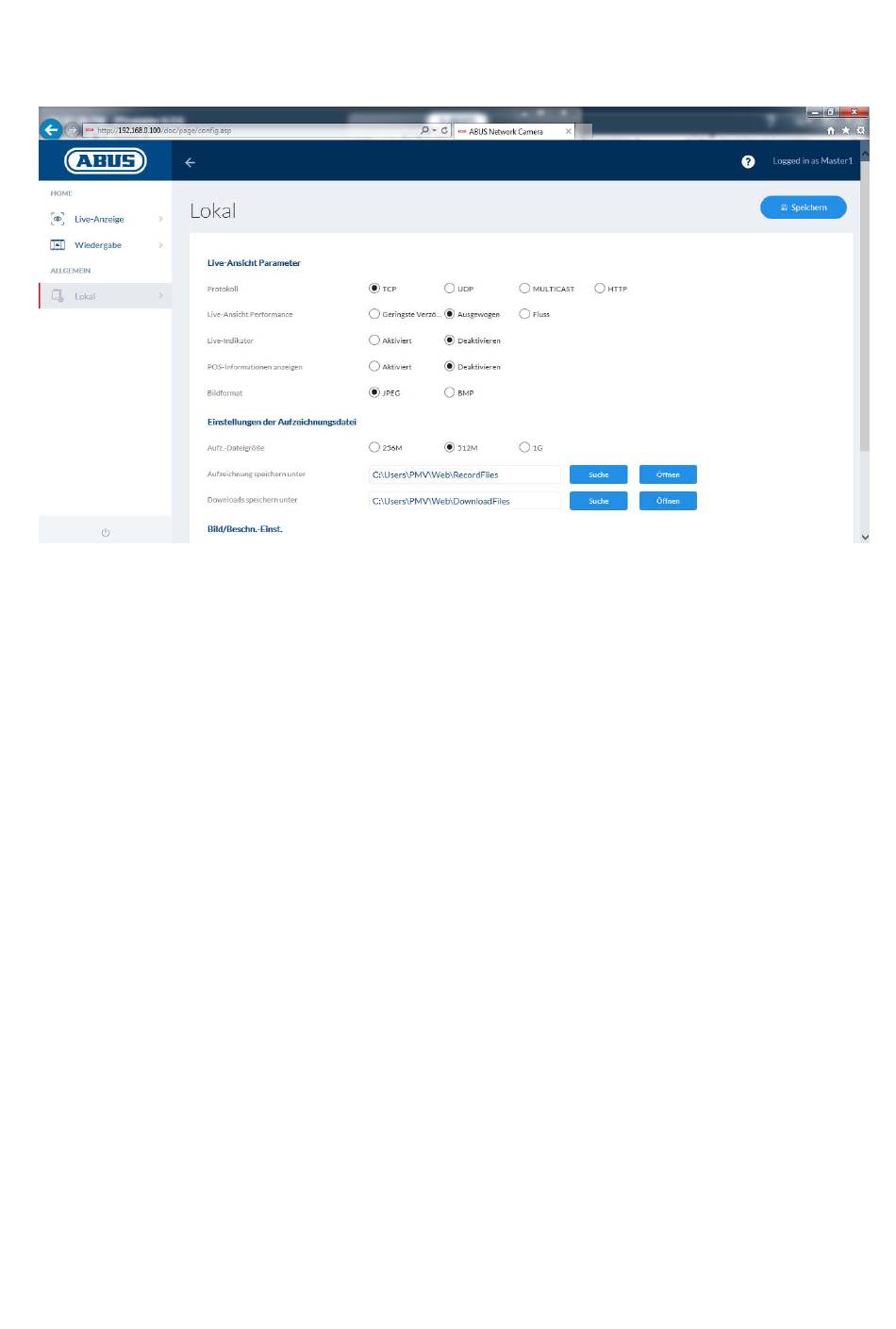Click the 'Aufz.-Dateigröße' label
Viewport: 896px width, 1329px height.
(x=236, y=448)
